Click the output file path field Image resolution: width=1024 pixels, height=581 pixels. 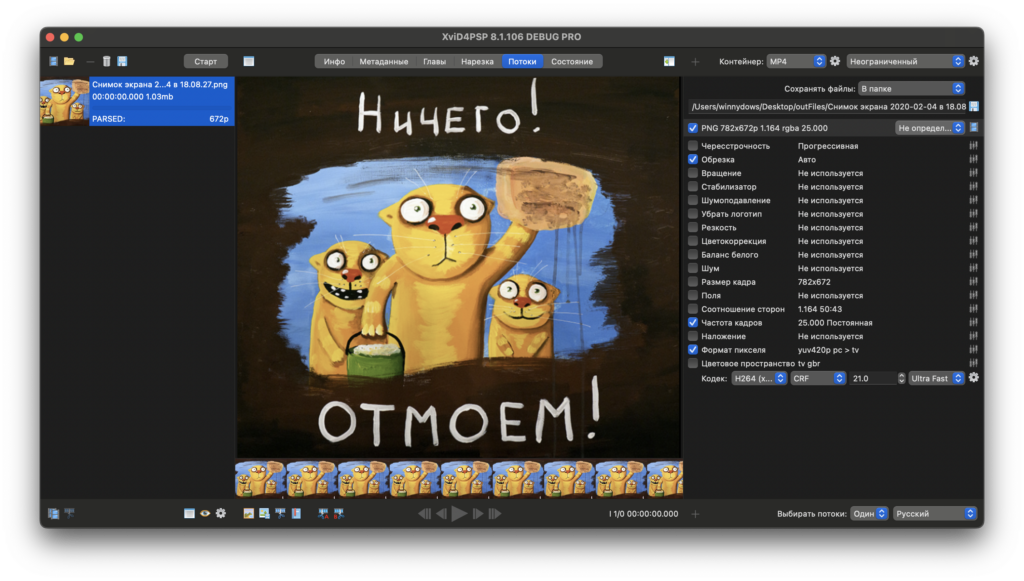click(x=827, y=106)
